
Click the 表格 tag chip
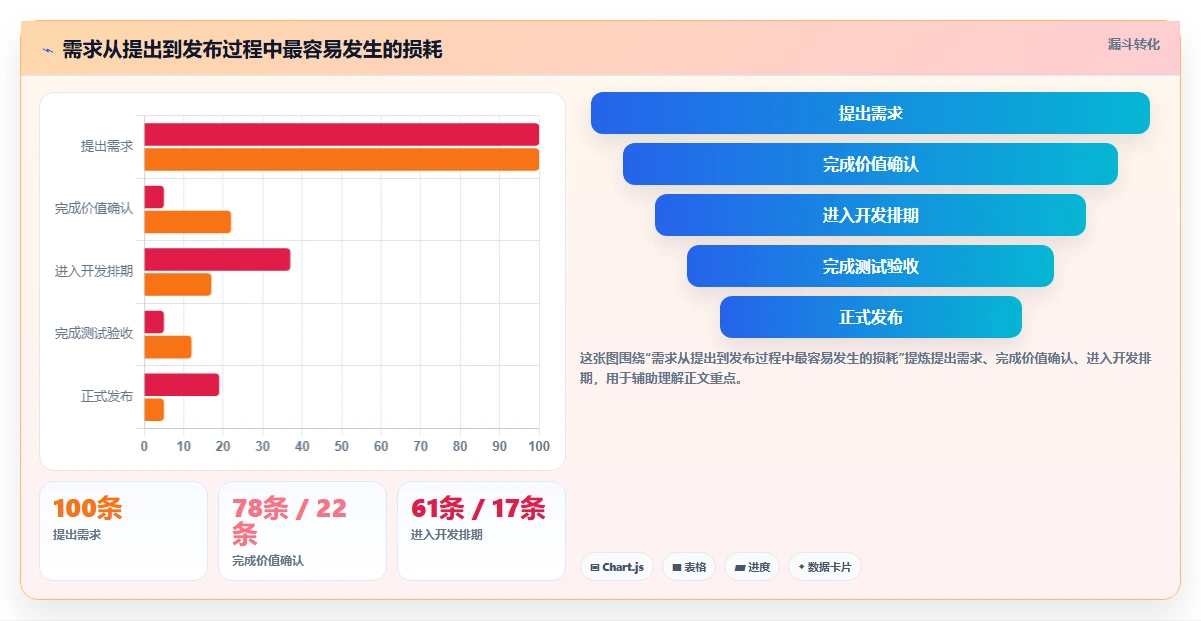689,567
